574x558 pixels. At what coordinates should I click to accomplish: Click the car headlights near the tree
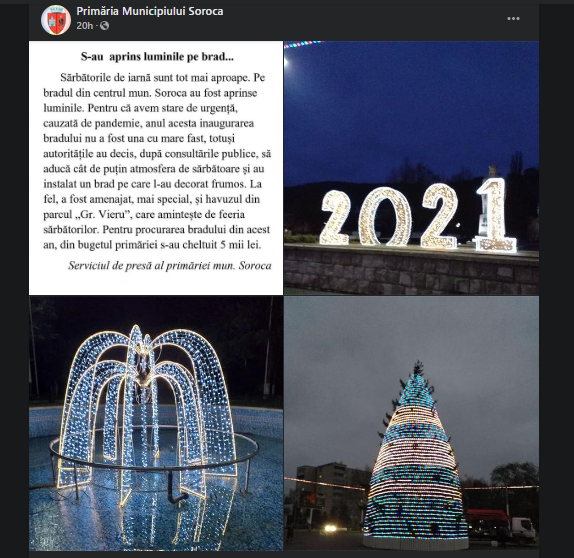coord(331,528)
